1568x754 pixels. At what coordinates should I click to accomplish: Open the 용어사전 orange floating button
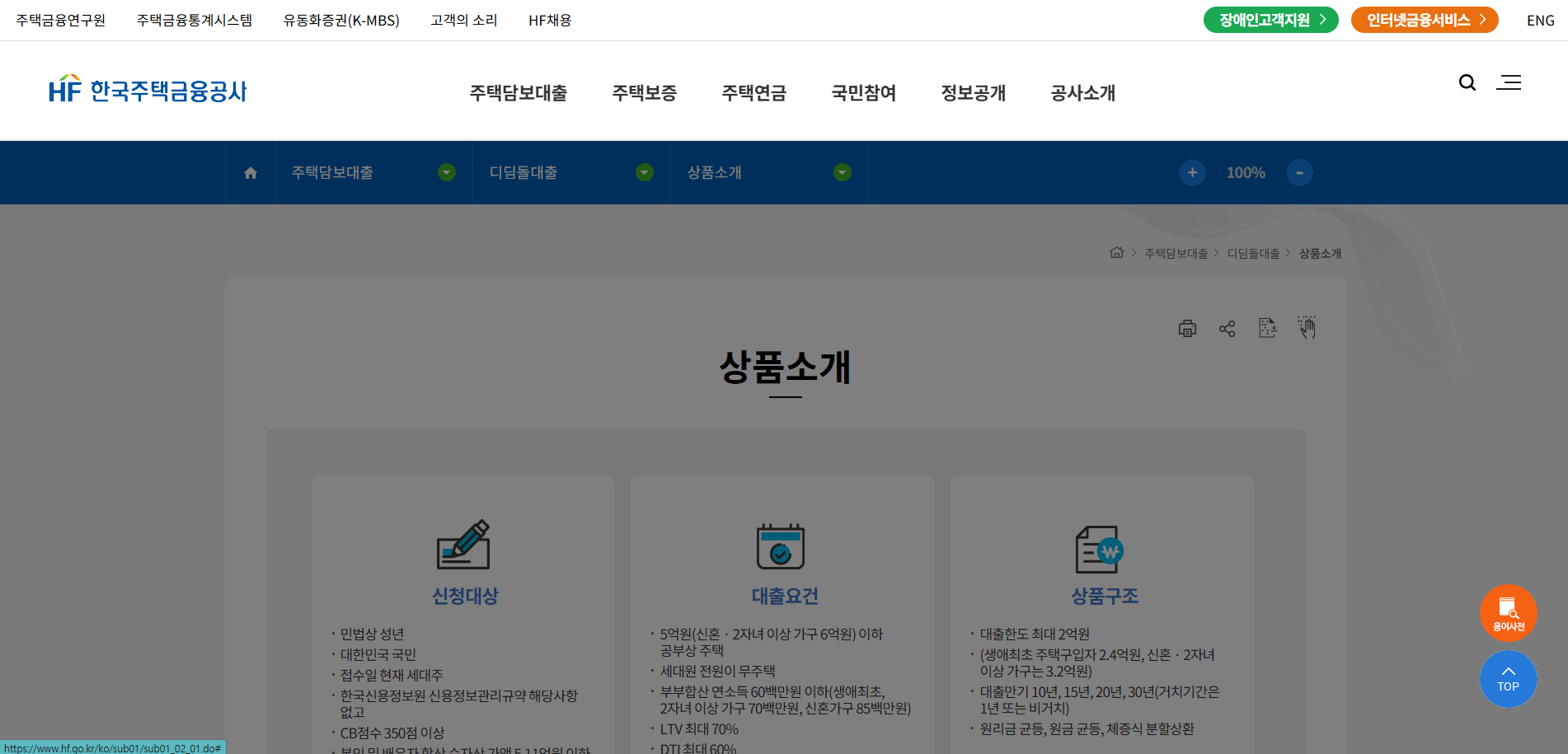pyautogui.click(x=1508, y=613)
